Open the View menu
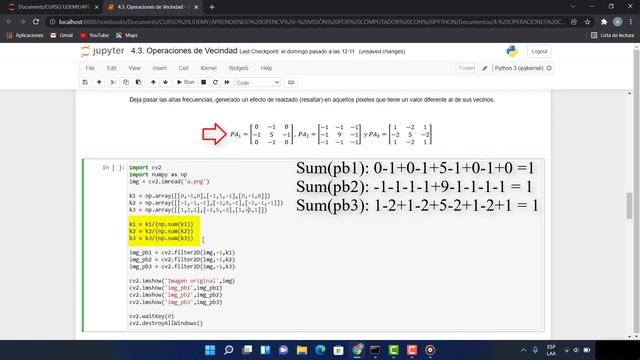The width and height of the screenshot is (640, 360). click(134, 68)
